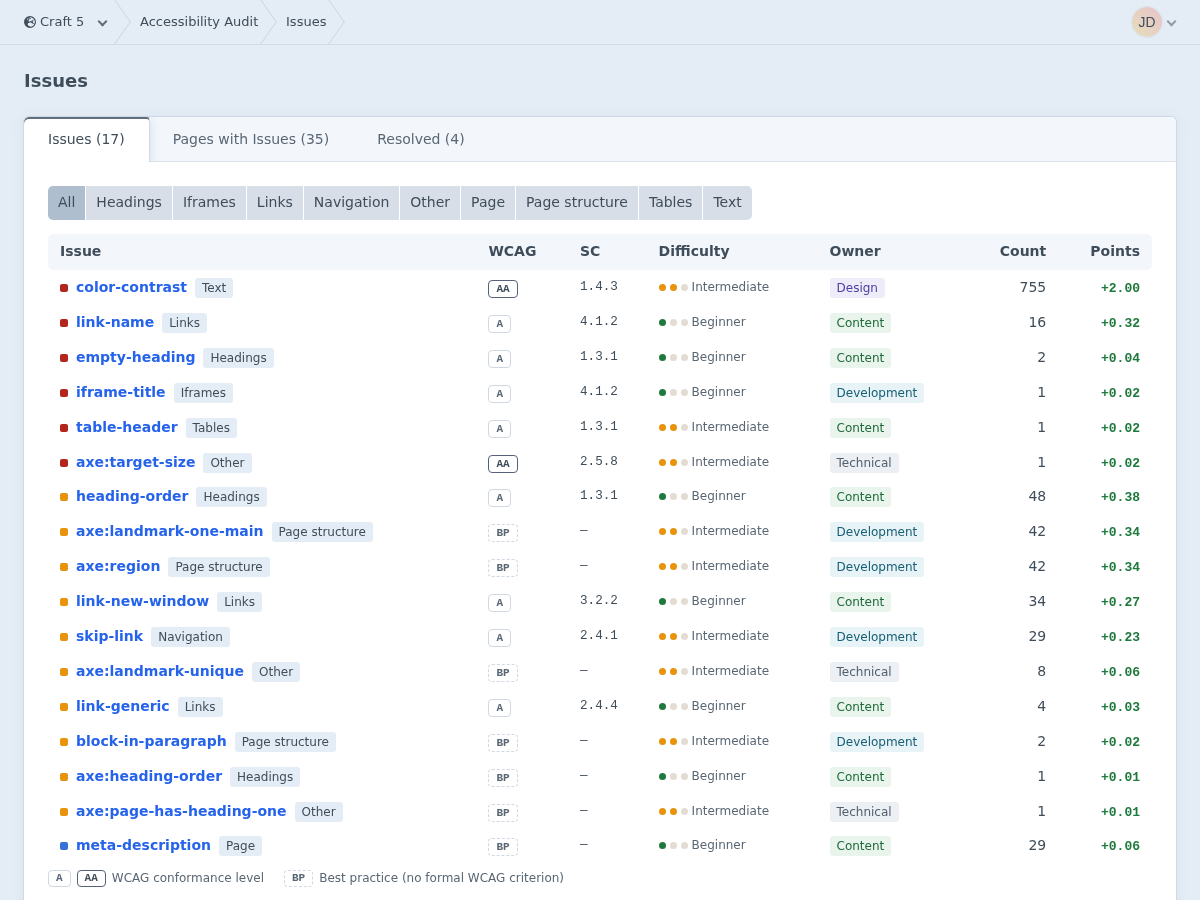Open the Resolved (4) tab

pyautogui.click(x=421, y=139)
